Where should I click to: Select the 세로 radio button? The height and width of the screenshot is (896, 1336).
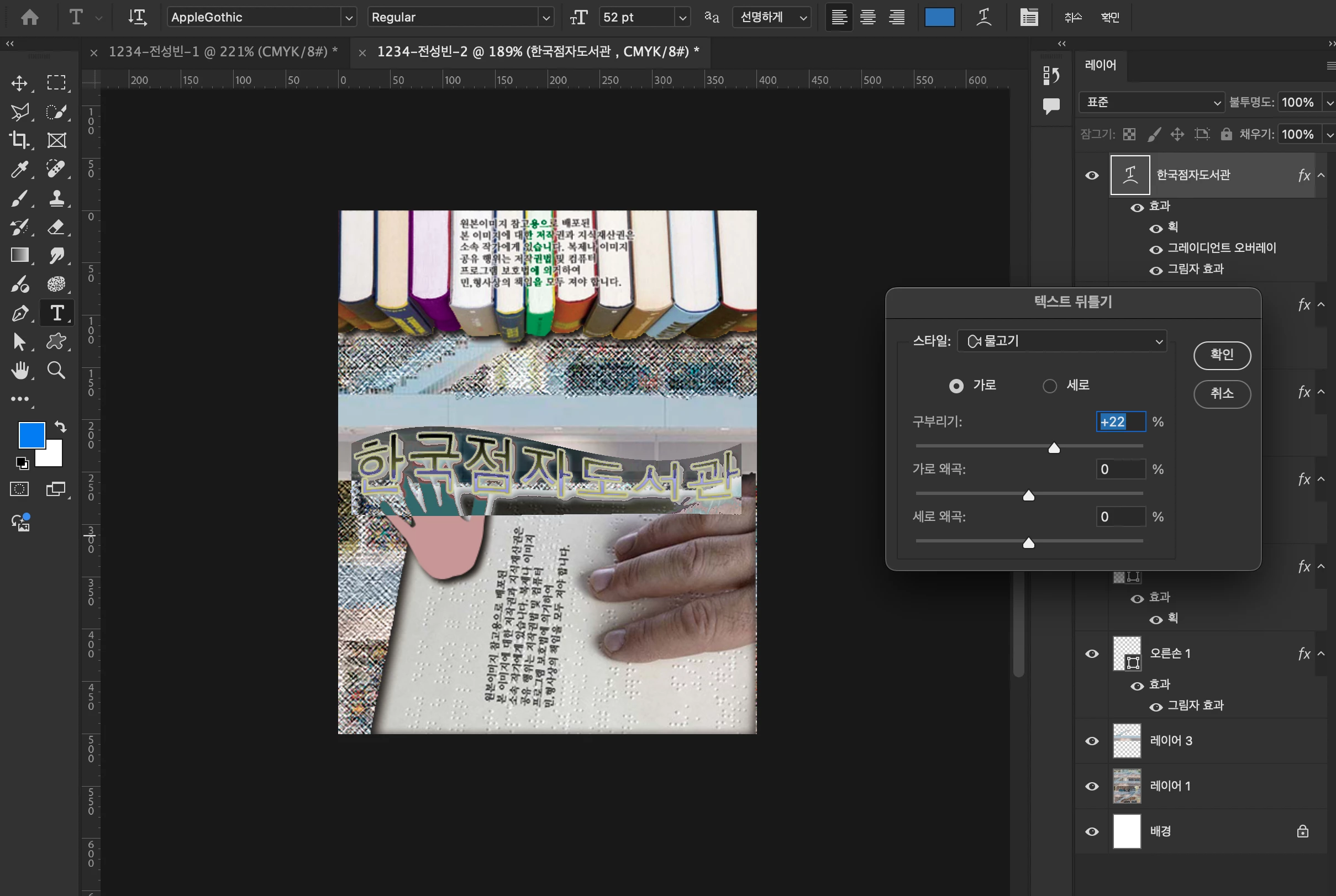click(x=1050, y=386)
